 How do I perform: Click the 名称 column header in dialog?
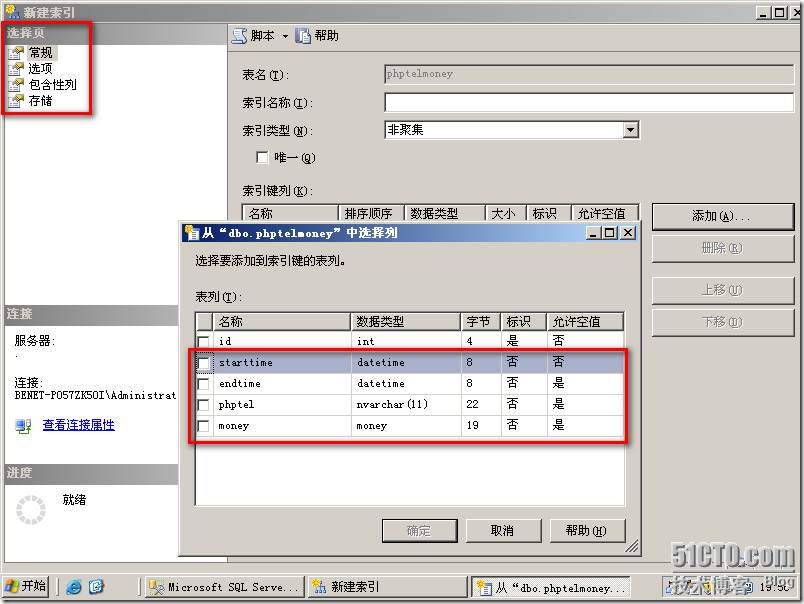point(282,322)
